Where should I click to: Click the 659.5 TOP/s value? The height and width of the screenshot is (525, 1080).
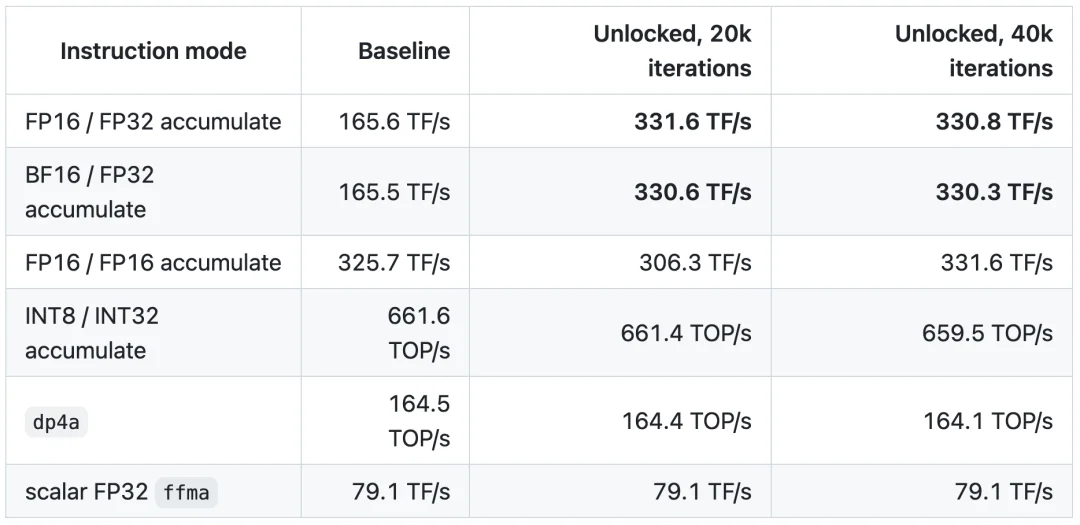pos(988,333)
